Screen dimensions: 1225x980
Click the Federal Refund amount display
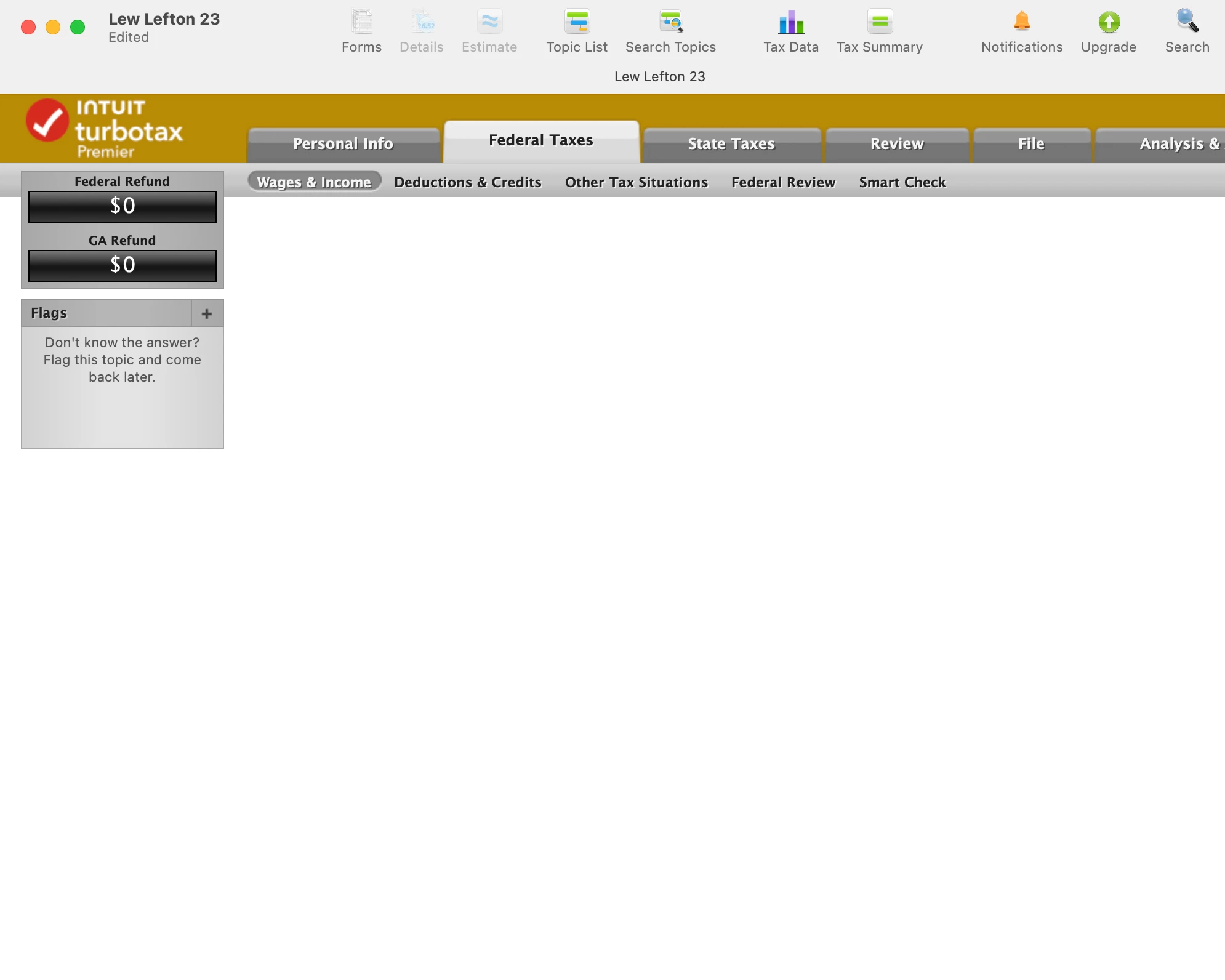(122, 206)
